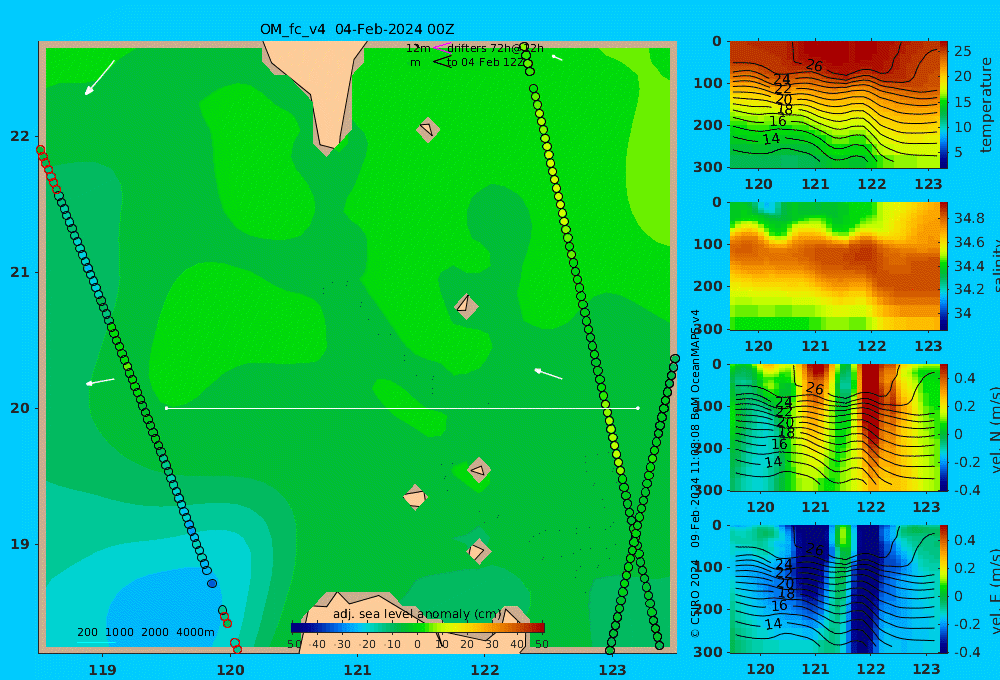Image resolution: width=1000 pixels, height=680 pixels.
Task: Open the eastward velocity cross-section panel
Action: tap(834, 589)
